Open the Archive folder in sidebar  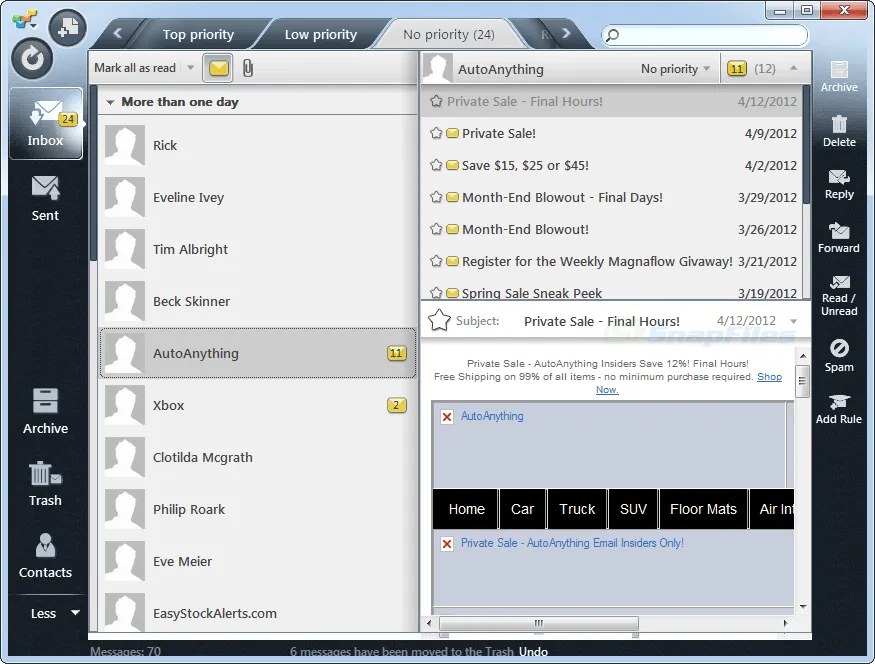click(x=45, y=411)
